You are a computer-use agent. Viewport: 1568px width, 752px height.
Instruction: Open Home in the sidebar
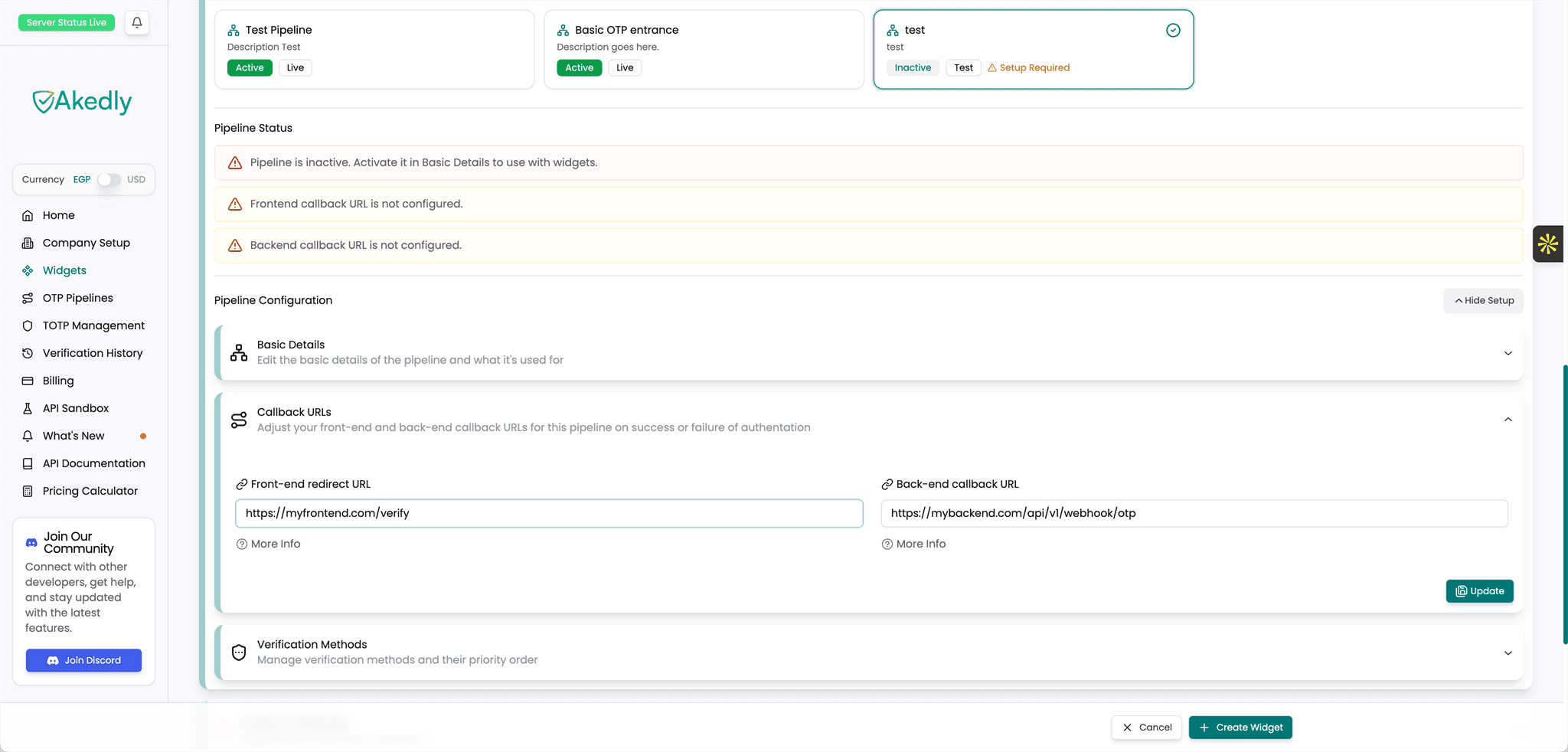[58, 215]
